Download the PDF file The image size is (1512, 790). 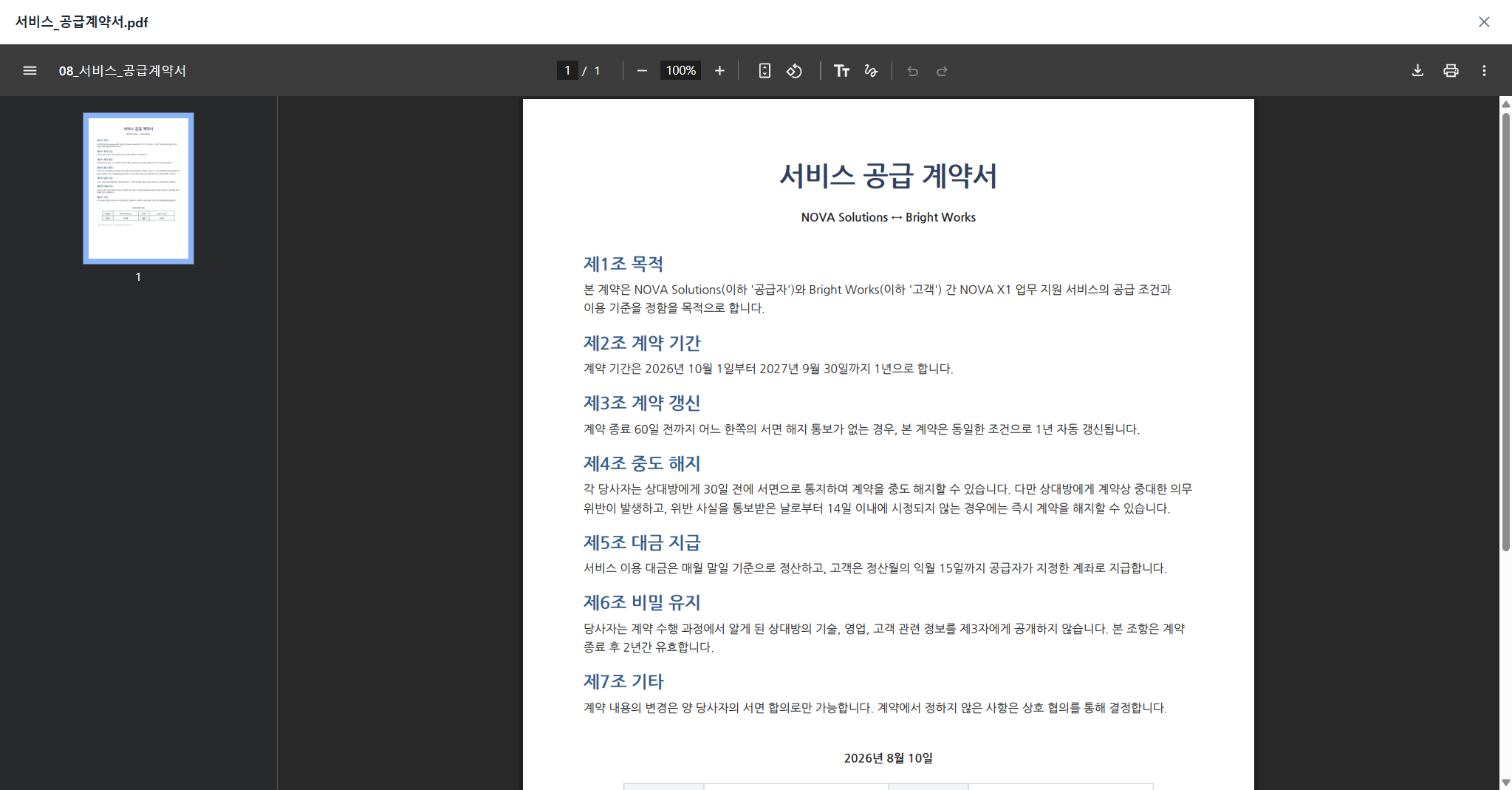coord(1417,71)
